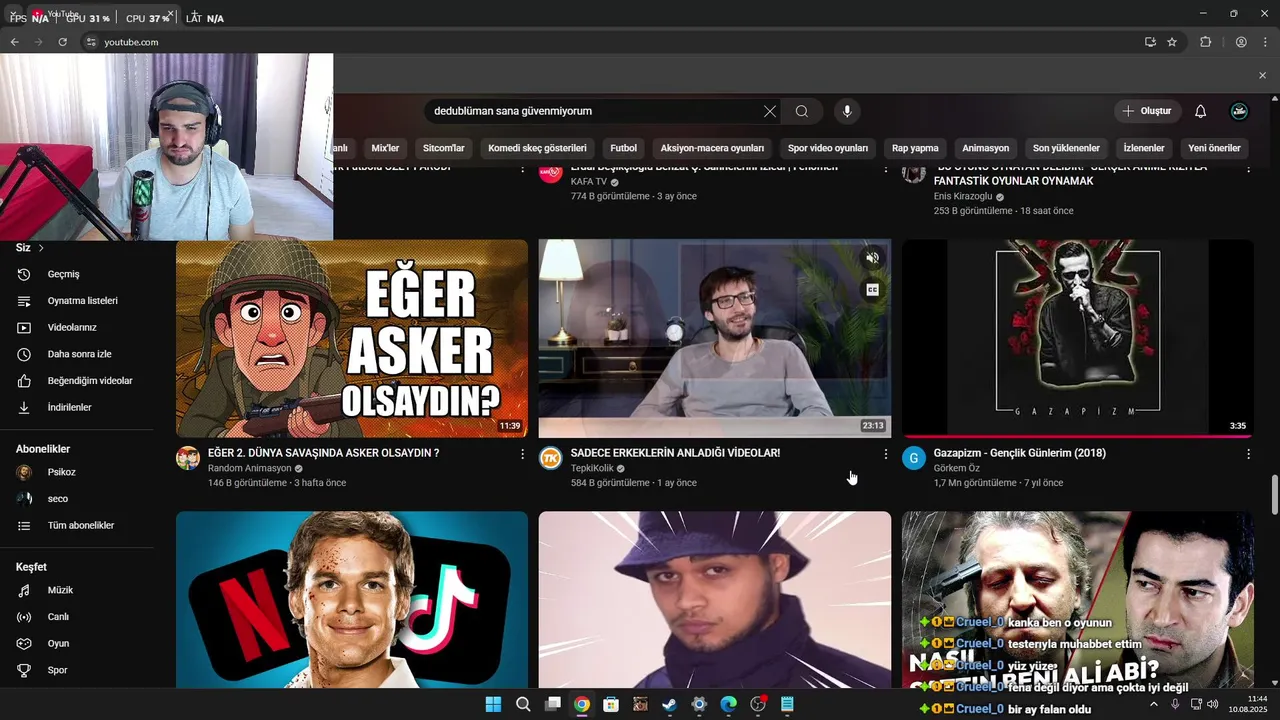Click the Random Animasyon channel name
Image resolution: width=1280 pixels, height=720 pixels.
coord(249,468)
